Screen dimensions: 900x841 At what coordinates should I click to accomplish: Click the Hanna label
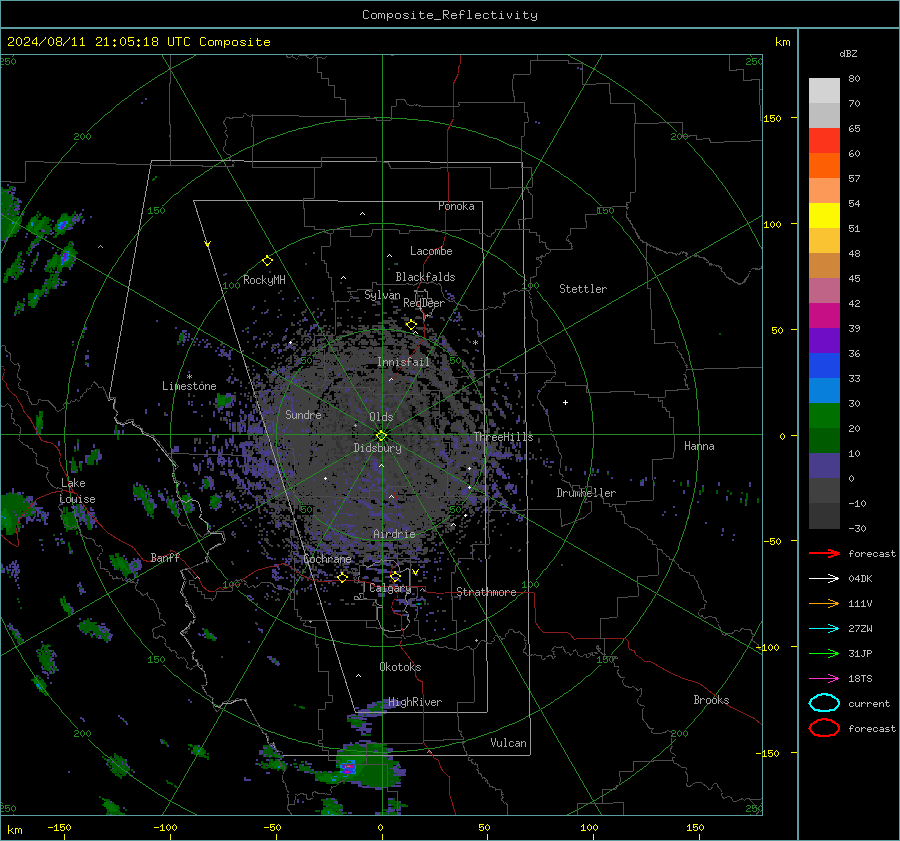click(699, 446)
